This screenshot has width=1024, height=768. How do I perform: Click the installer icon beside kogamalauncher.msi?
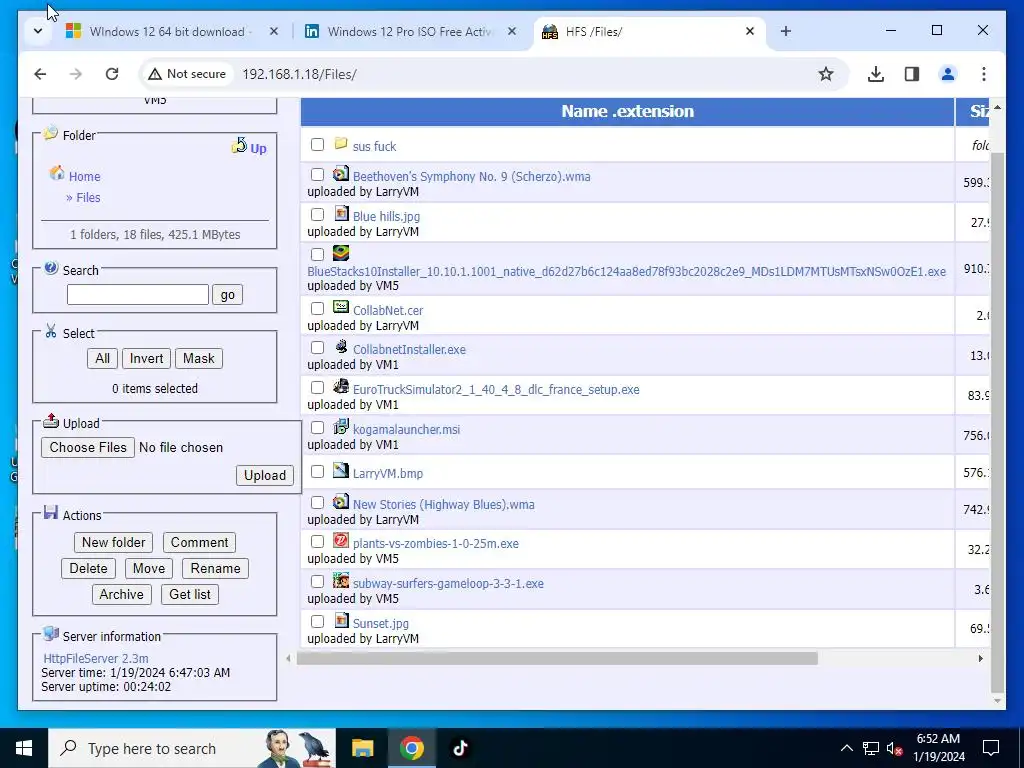click(341, 426)
